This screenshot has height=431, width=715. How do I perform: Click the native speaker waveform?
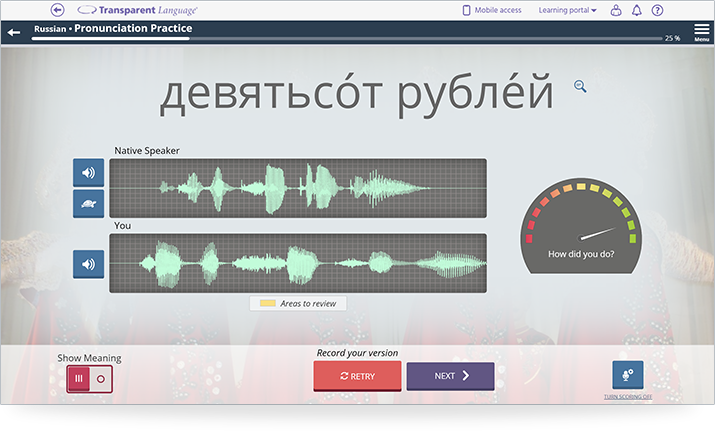click(298, 188)
